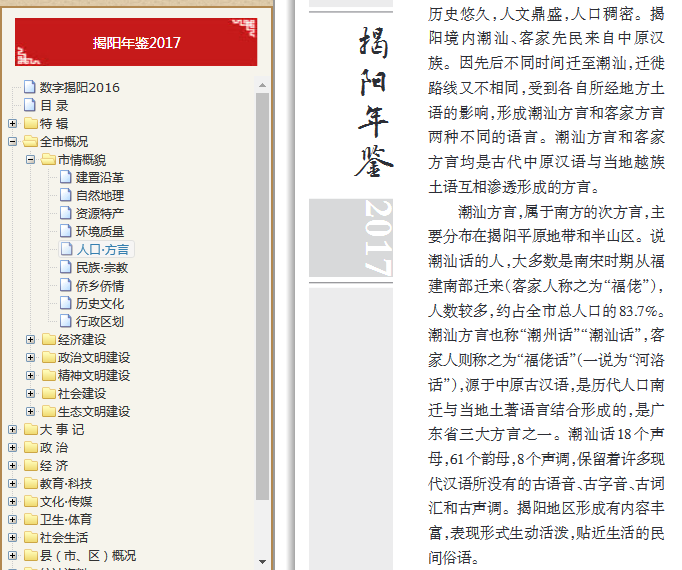The height and width of the screenshot is (570, 682).
Task: Open the 目 录 contents entry
Action: [x=54, y=105]
